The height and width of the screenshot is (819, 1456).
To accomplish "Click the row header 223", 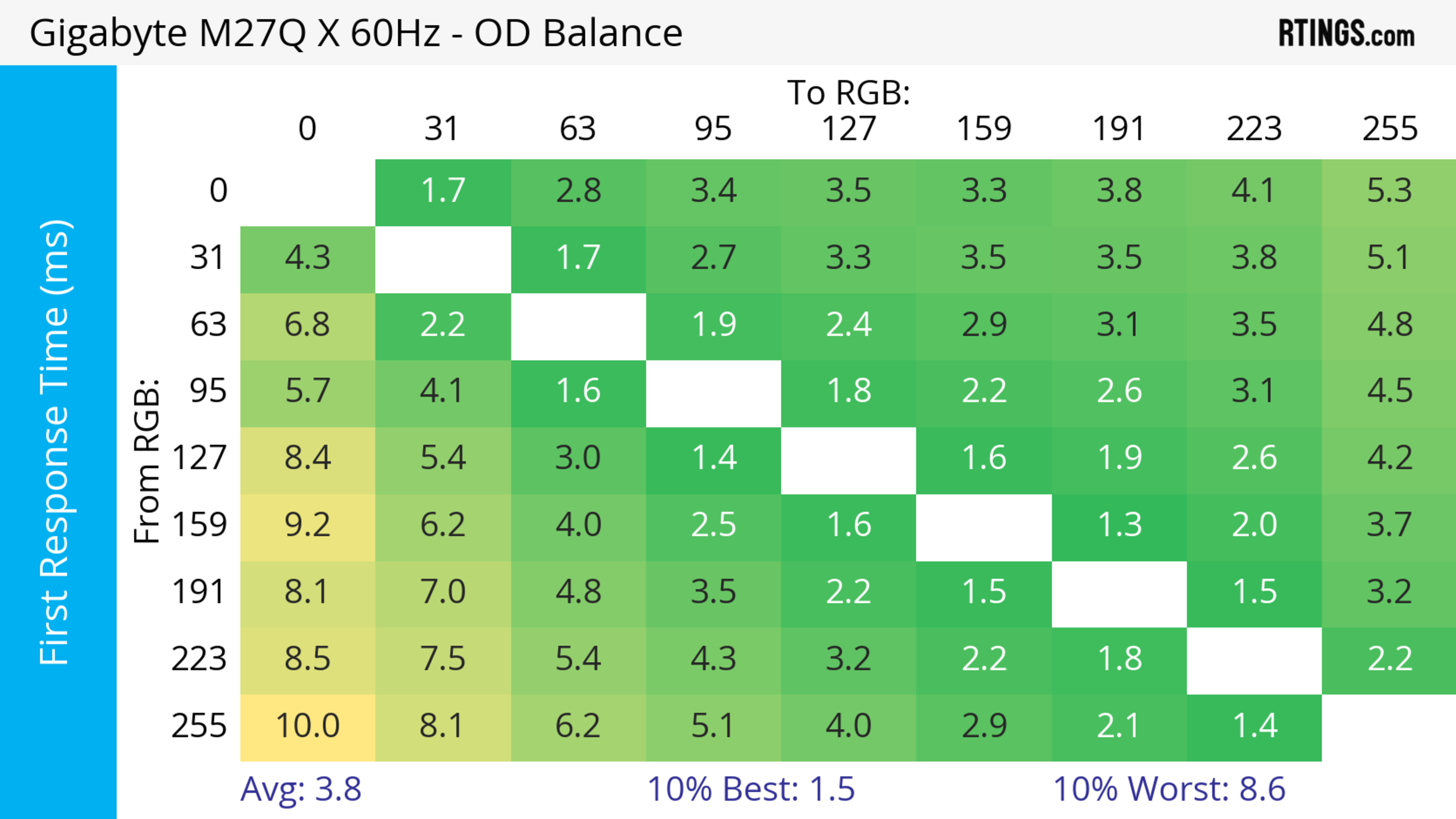I will tap(199, 659).
